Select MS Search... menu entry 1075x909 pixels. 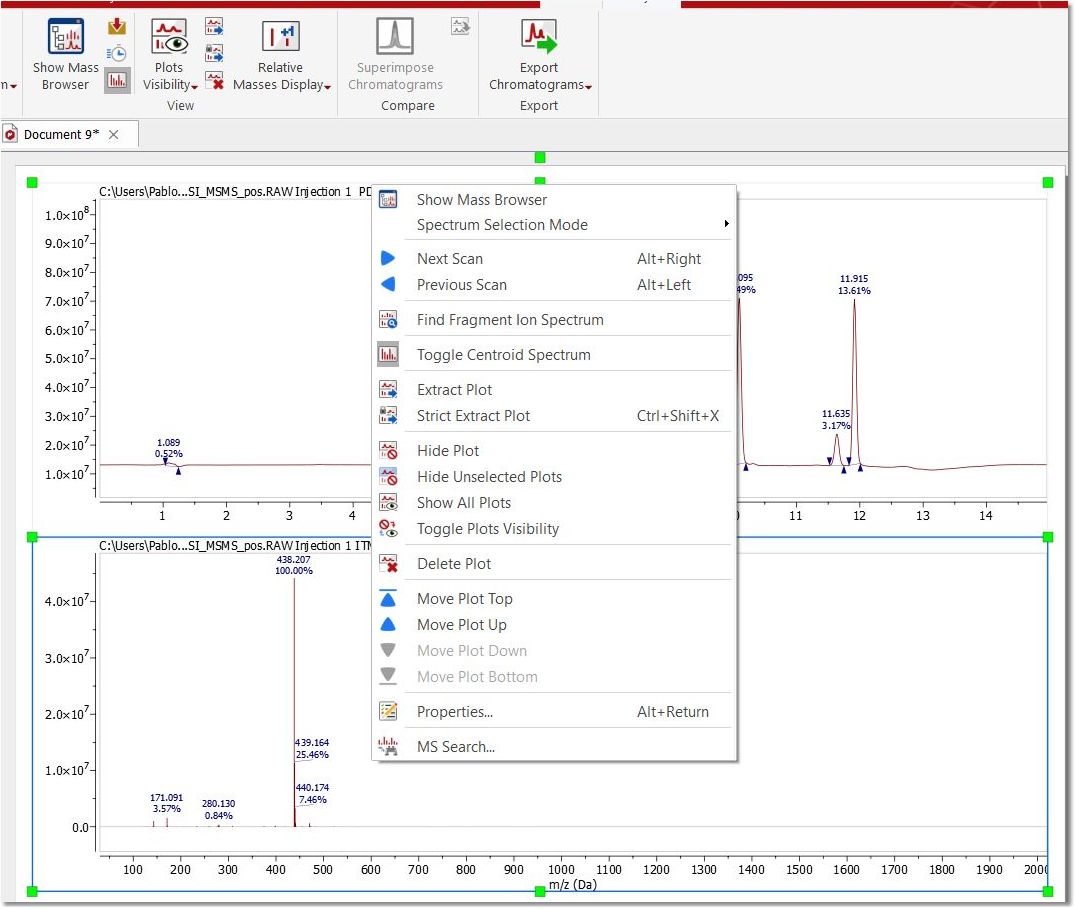point(455,747)
